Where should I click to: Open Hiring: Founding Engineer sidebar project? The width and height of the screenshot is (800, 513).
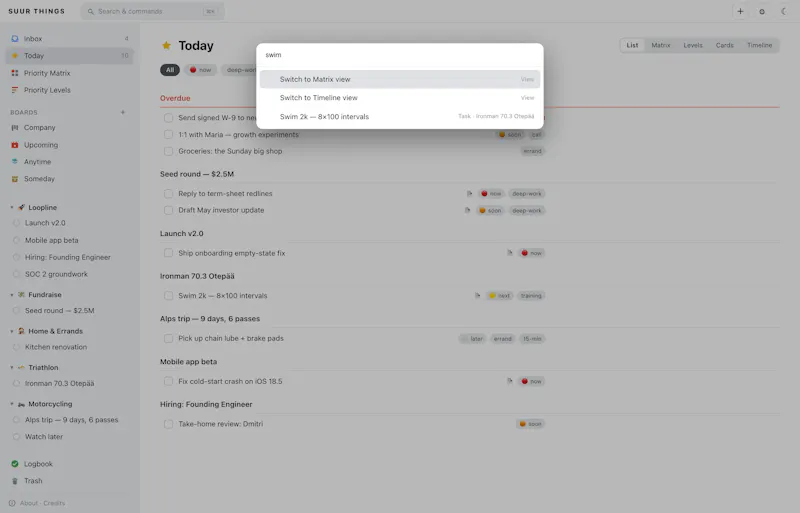point(69,257)
